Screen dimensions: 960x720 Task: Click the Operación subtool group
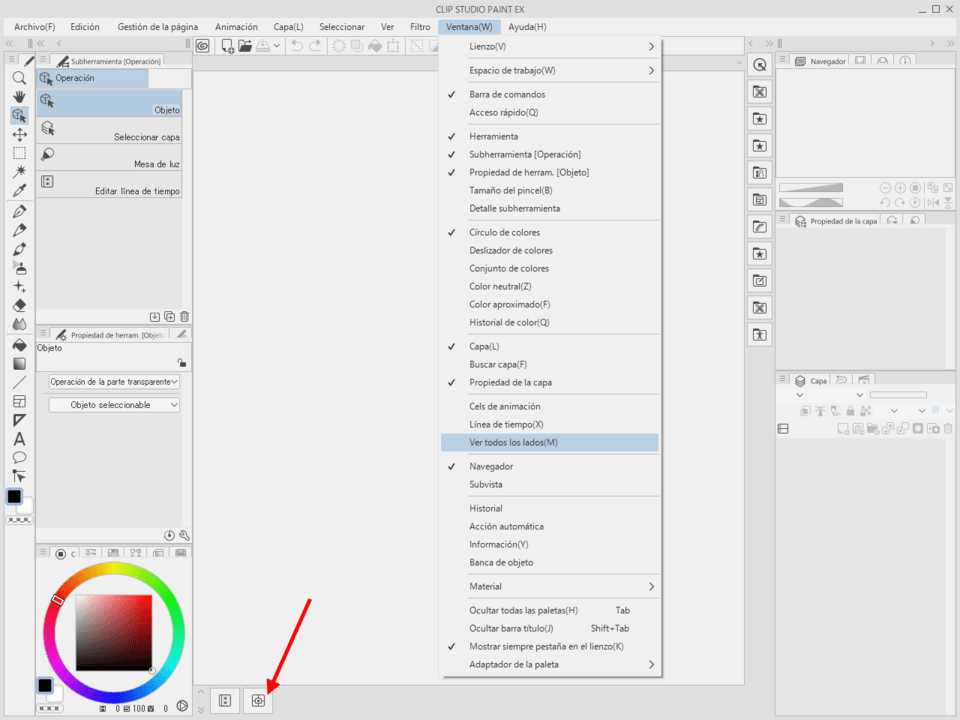pyautogui.click(x=92, y=78)
